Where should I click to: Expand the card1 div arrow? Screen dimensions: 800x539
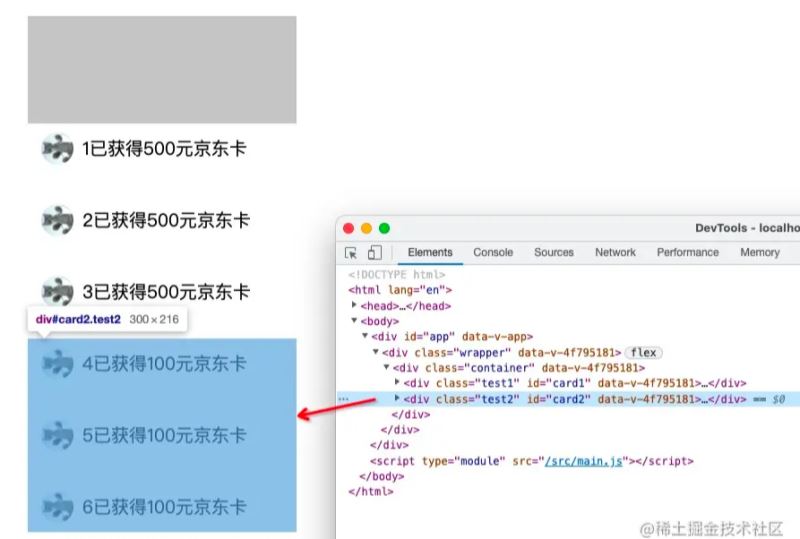pos(397,383)
